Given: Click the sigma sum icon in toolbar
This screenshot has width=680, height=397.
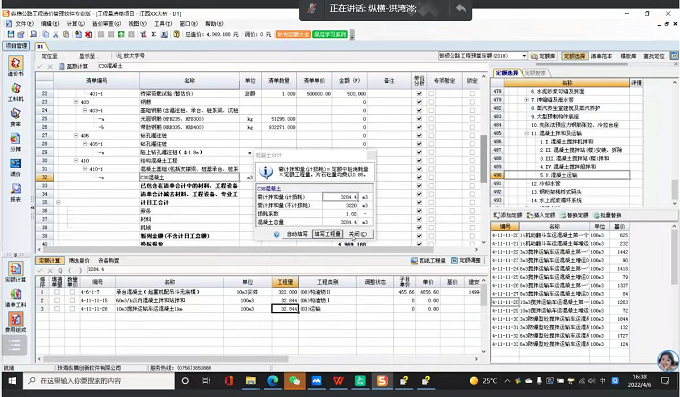Looking at the screenshot, I should [x=154, y=34].
